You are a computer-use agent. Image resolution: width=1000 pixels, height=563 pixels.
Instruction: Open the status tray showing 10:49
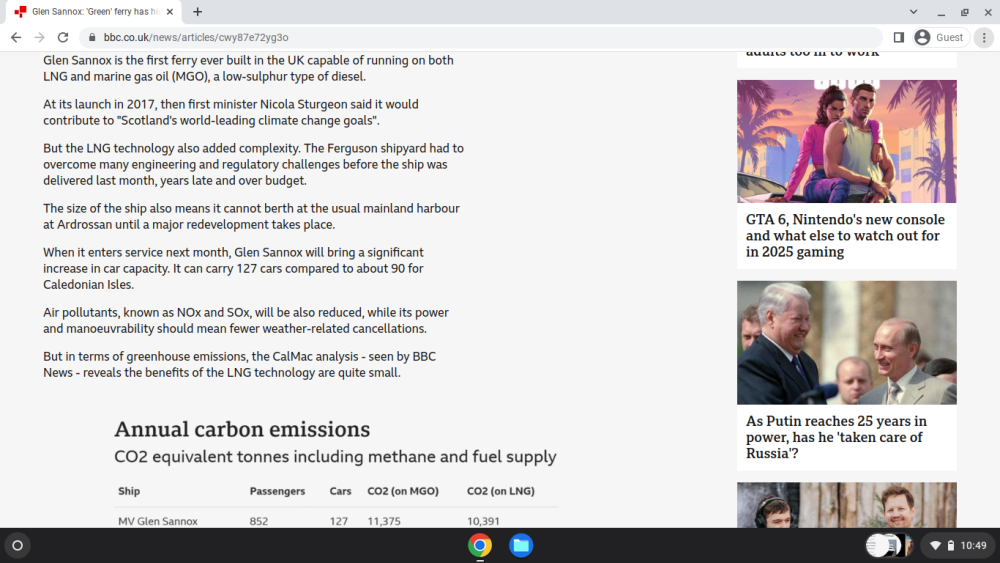958,546
